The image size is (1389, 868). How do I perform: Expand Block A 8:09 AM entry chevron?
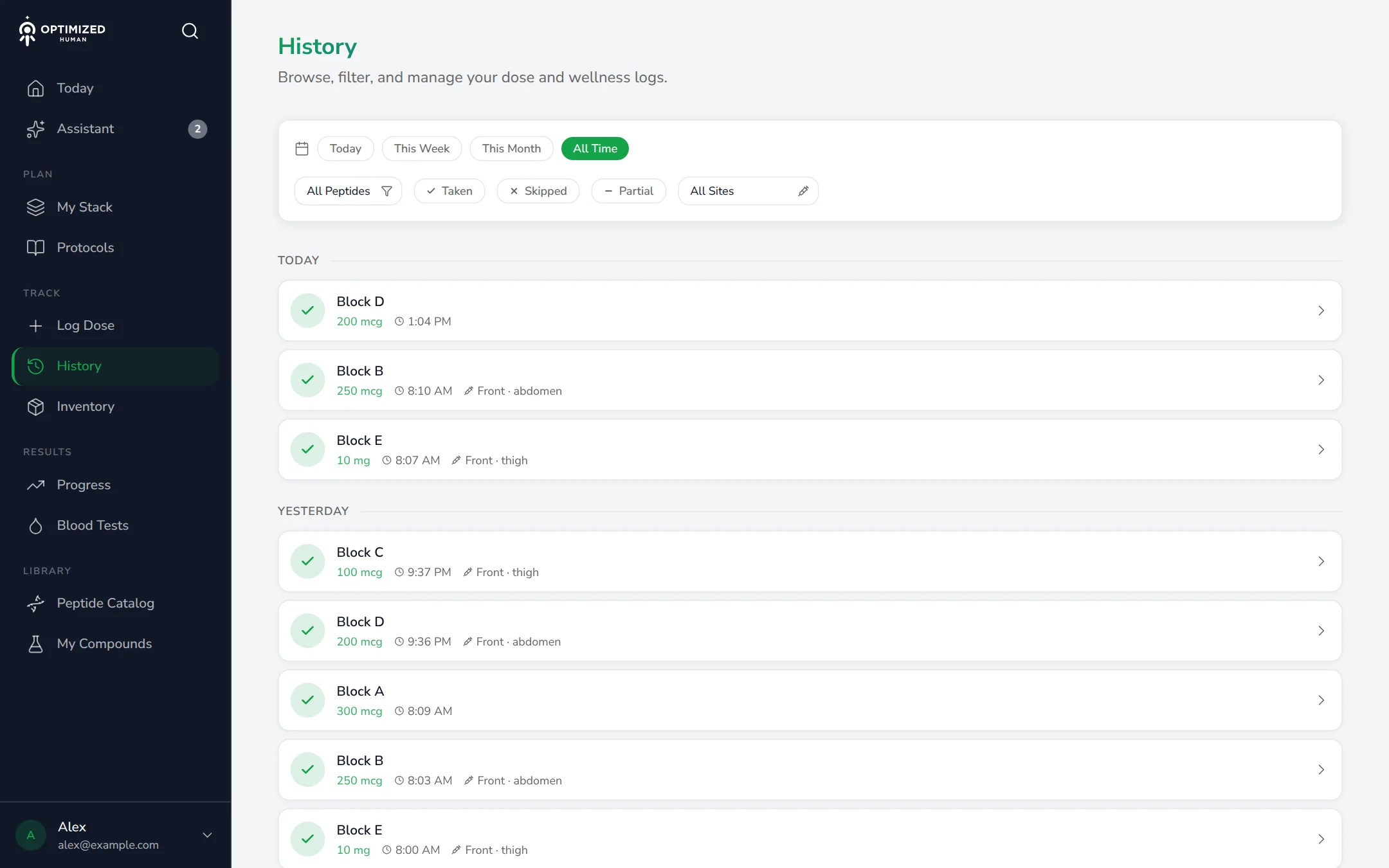(x=1321, y=700)
